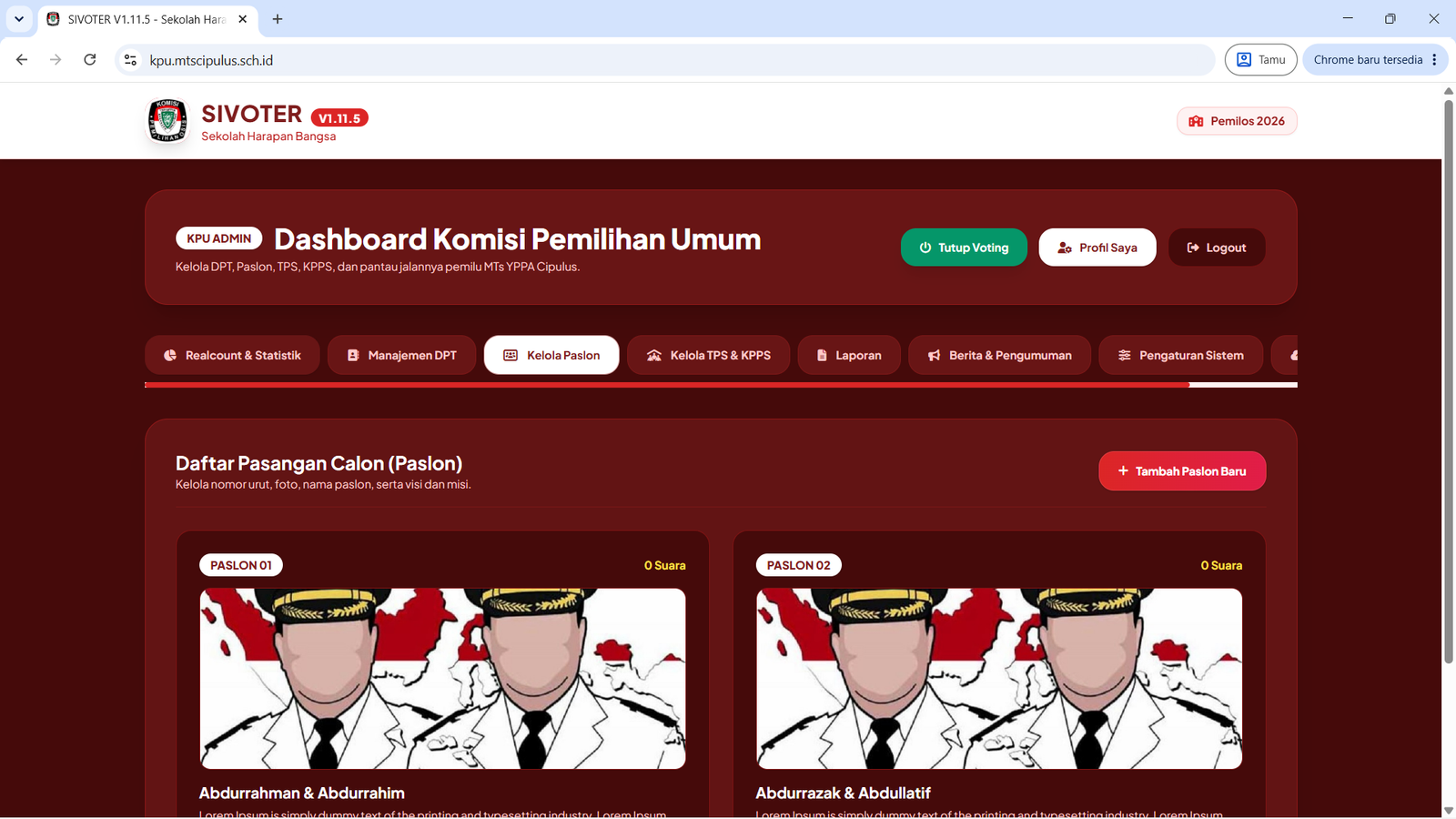Click the site information icon in address bar
The image size is (1456, 819).
pyautogui.click(x=130, y=60)
